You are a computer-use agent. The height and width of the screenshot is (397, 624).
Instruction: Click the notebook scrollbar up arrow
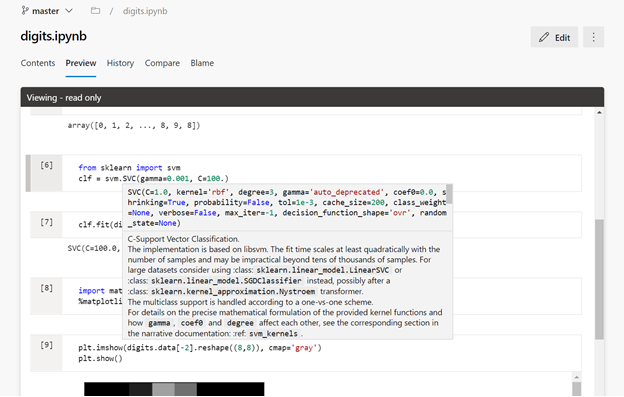coord(599,113)
